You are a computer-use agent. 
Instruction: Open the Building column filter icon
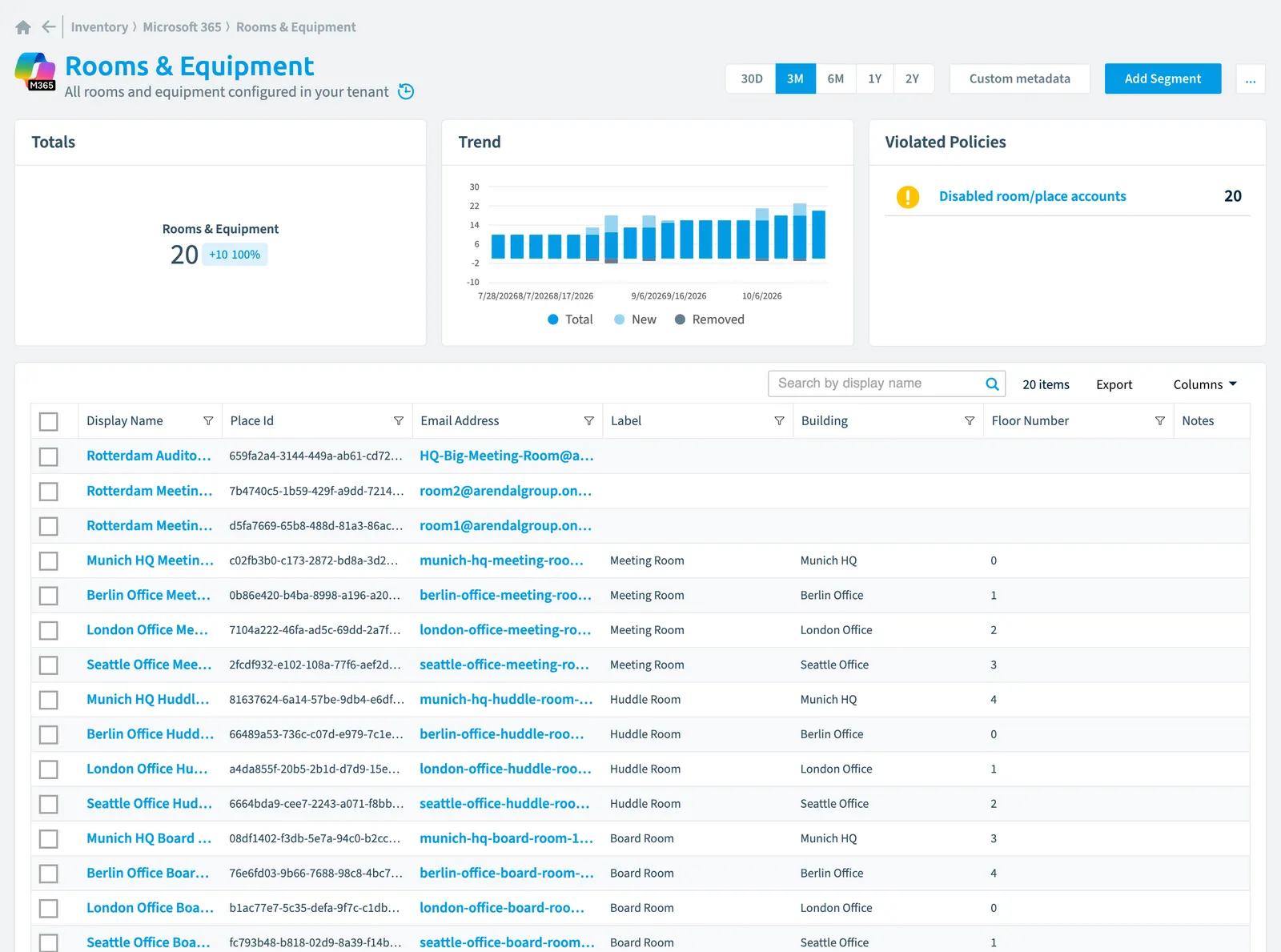click(970, 421)
